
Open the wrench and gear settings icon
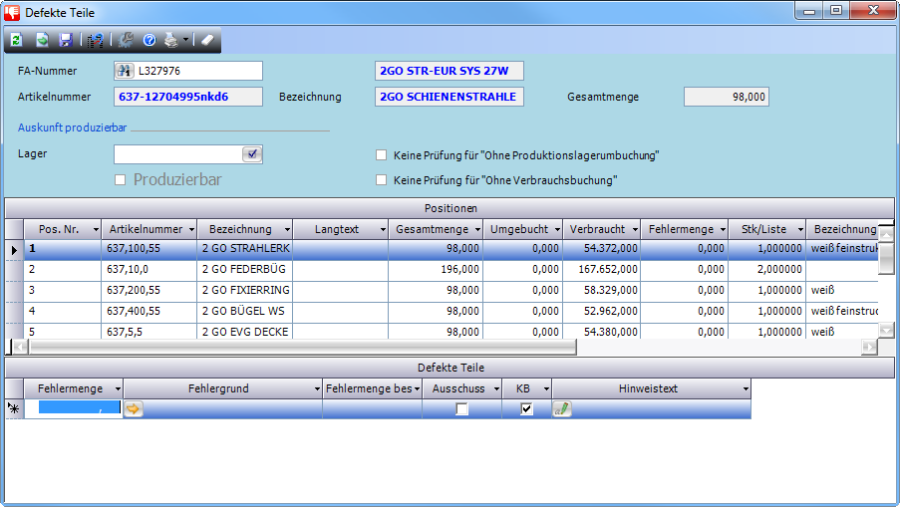tap(126, 41)
